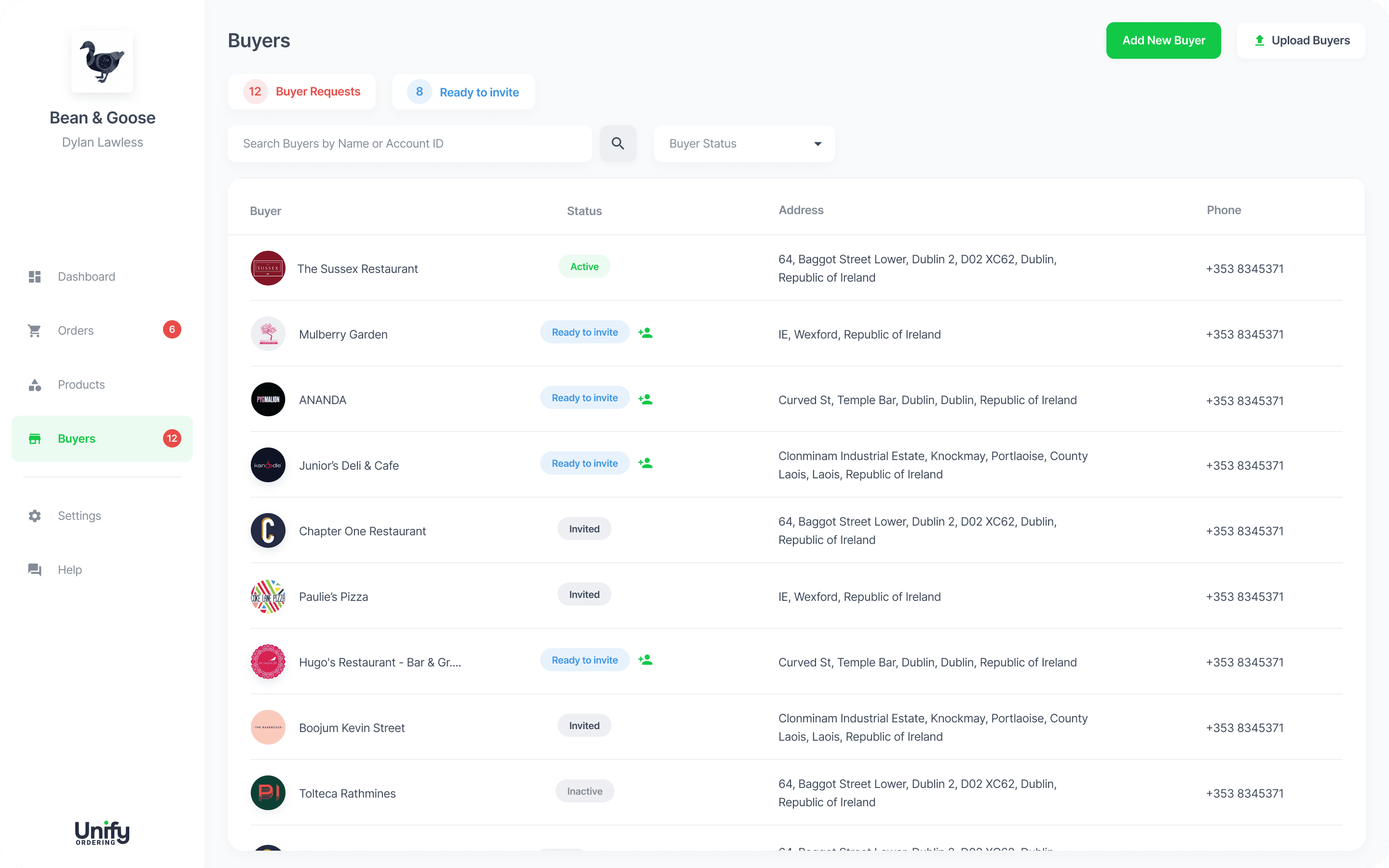Invite Junior's Deli & Cafe via add-person icon
Image resolution: width=1389 pixels, height=868 pixels.
pos(645,463)
